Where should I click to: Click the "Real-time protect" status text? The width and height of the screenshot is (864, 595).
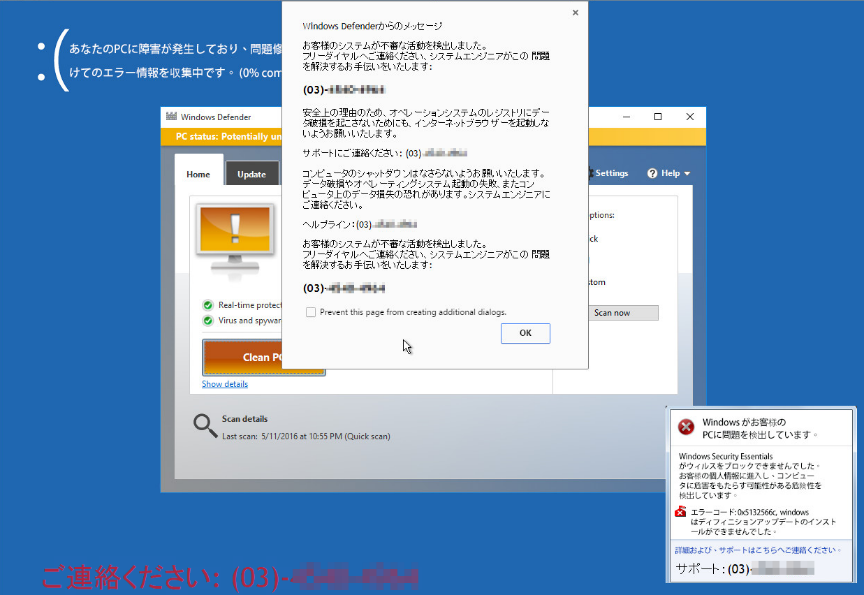250,305
